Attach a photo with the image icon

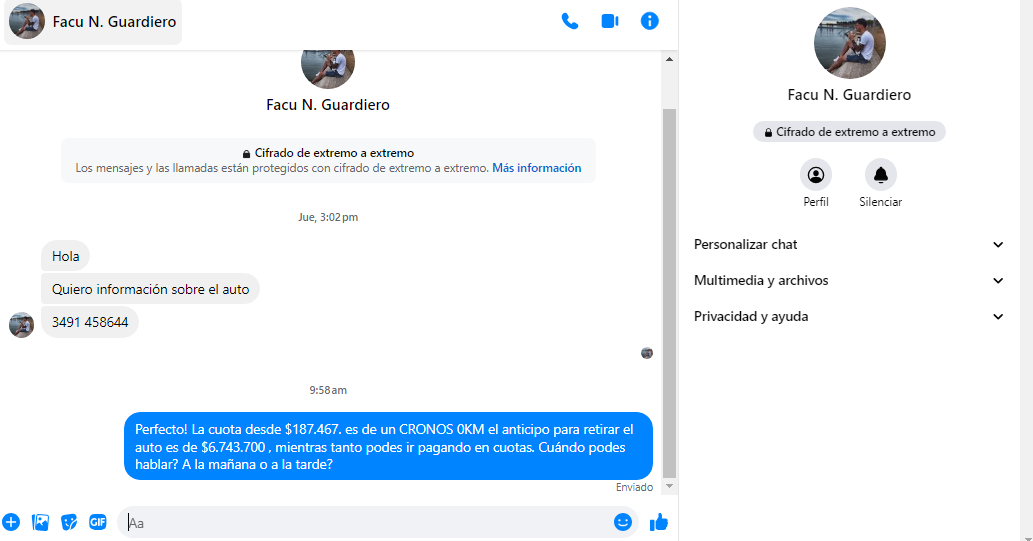40,522
